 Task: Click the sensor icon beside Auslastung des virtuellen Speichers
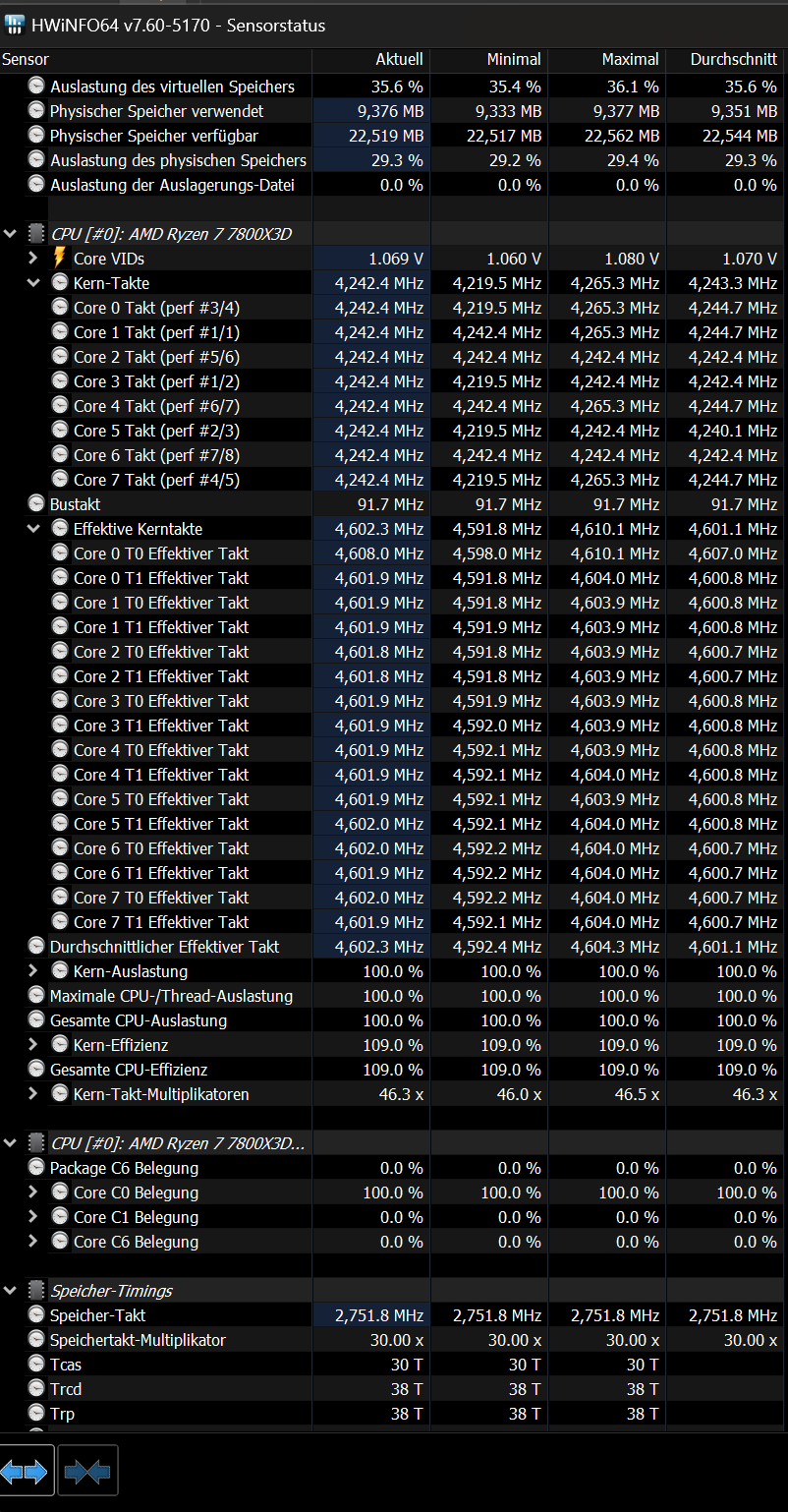point(36,87)
